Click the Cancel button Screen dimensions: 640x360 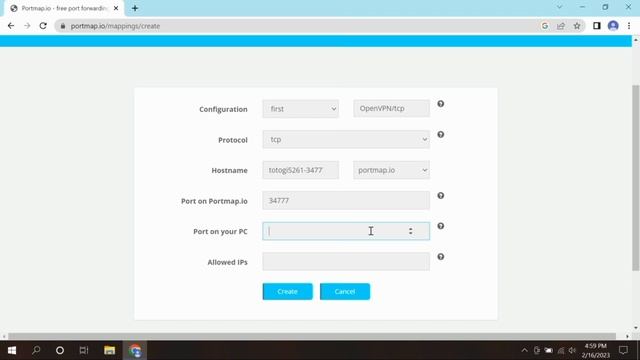(x=345, y=291)
